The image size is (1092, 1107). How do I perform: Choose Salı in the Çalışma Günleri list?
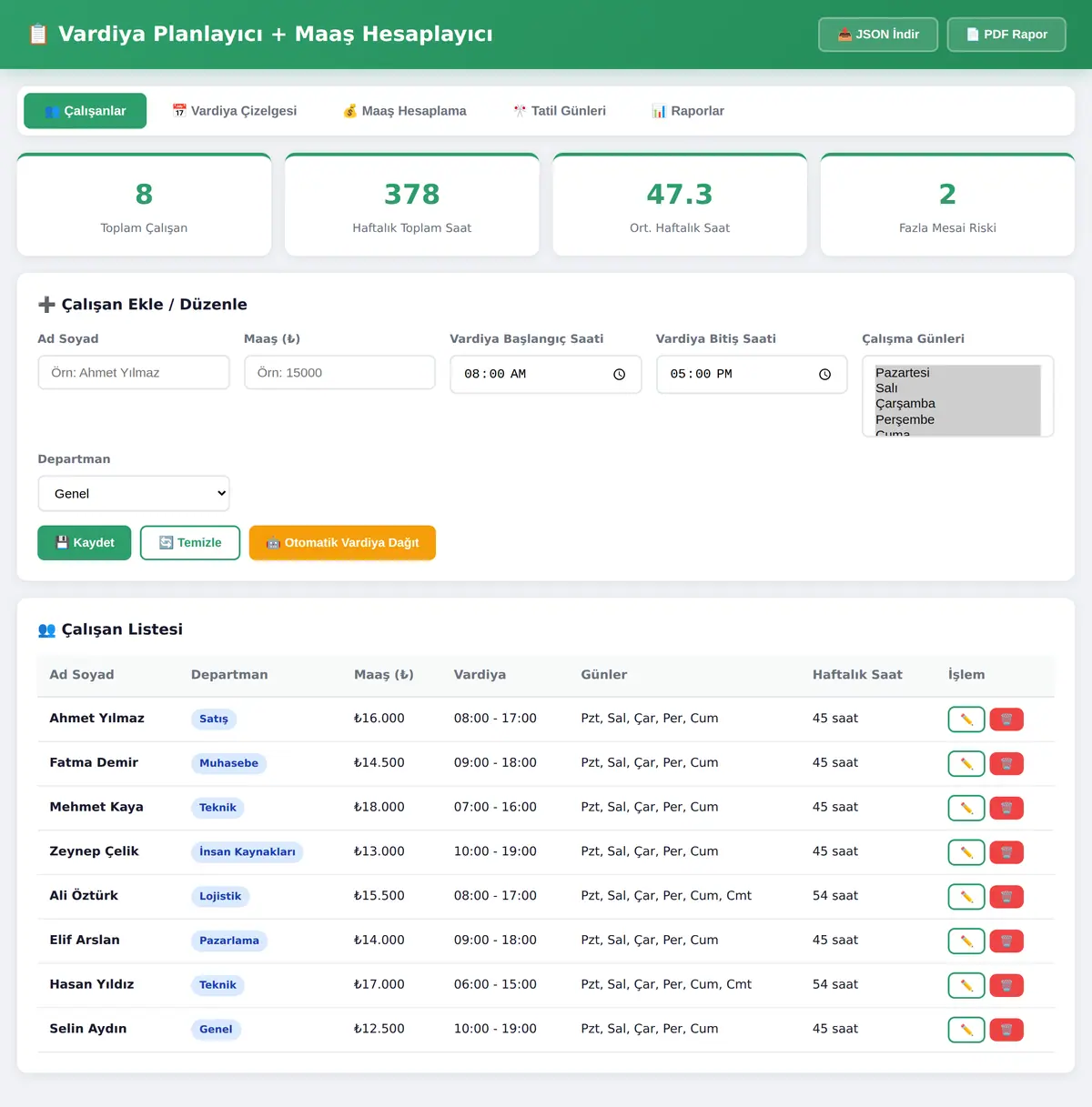pos(957,388)
